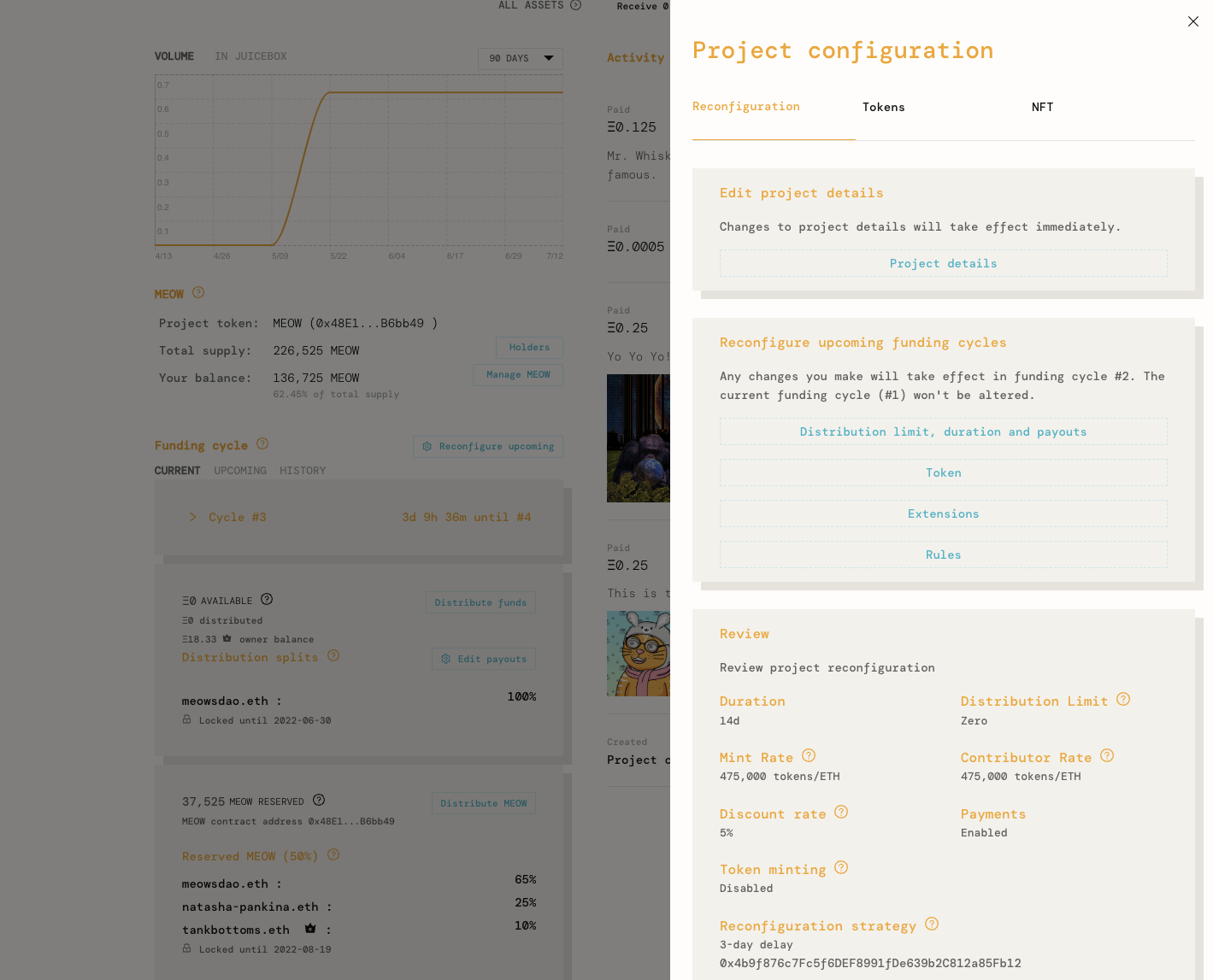Open the Discount rate help icon
Image resolution: width=1213 pixels, height=980 pixels.
coord(841,812)
